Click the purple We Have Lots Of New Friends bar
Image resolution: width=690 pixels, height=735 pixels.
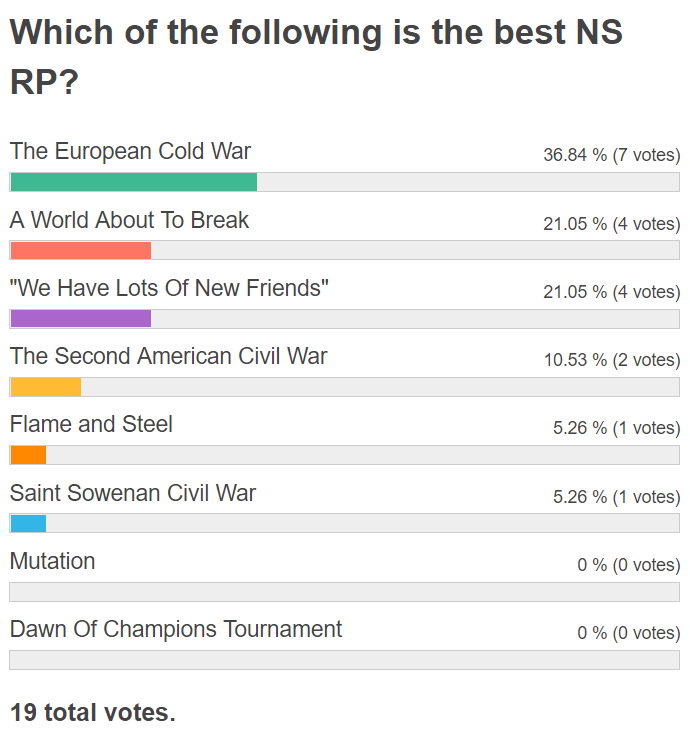(x=81, y=319)
